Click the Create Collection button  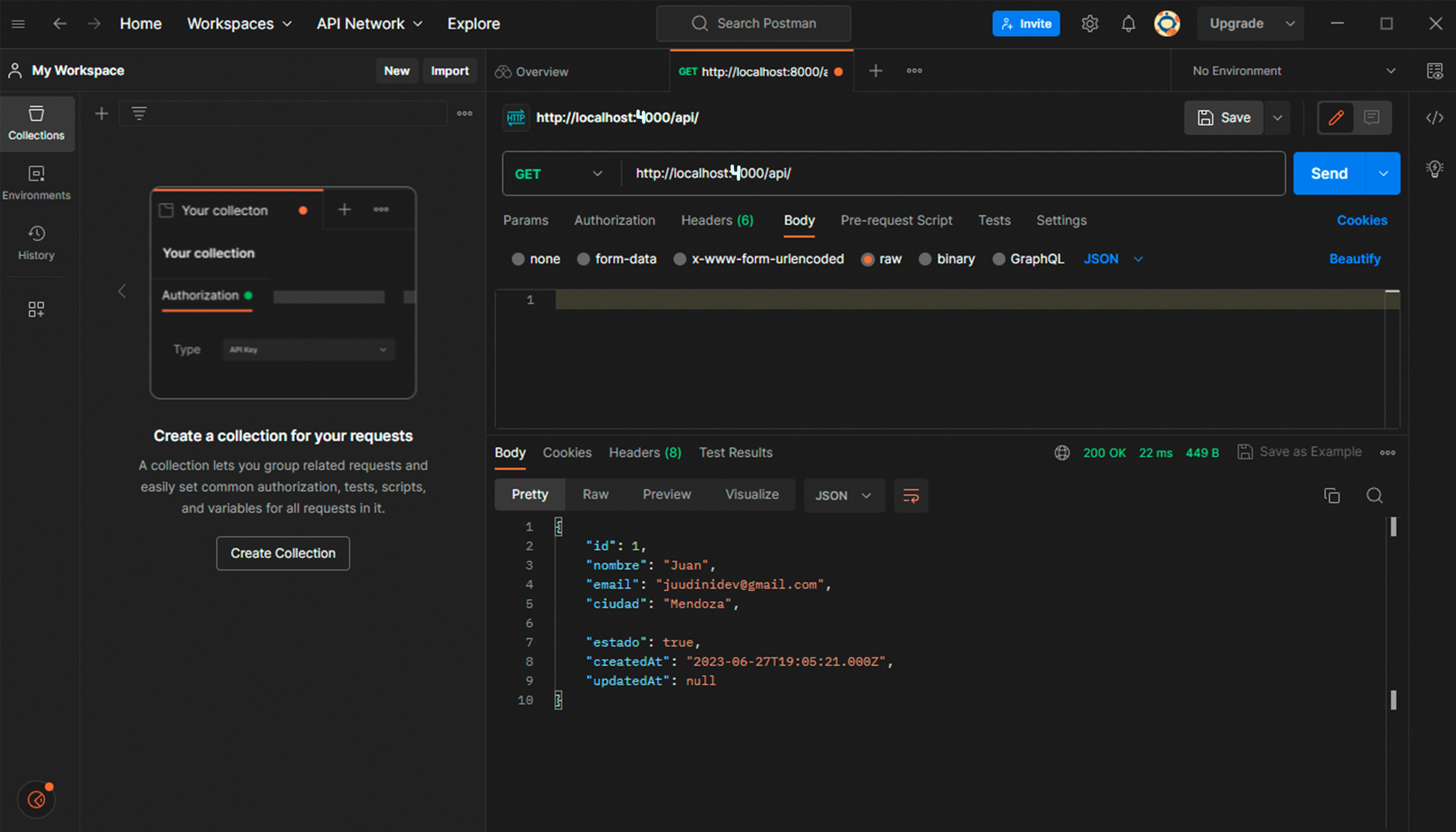282,553
